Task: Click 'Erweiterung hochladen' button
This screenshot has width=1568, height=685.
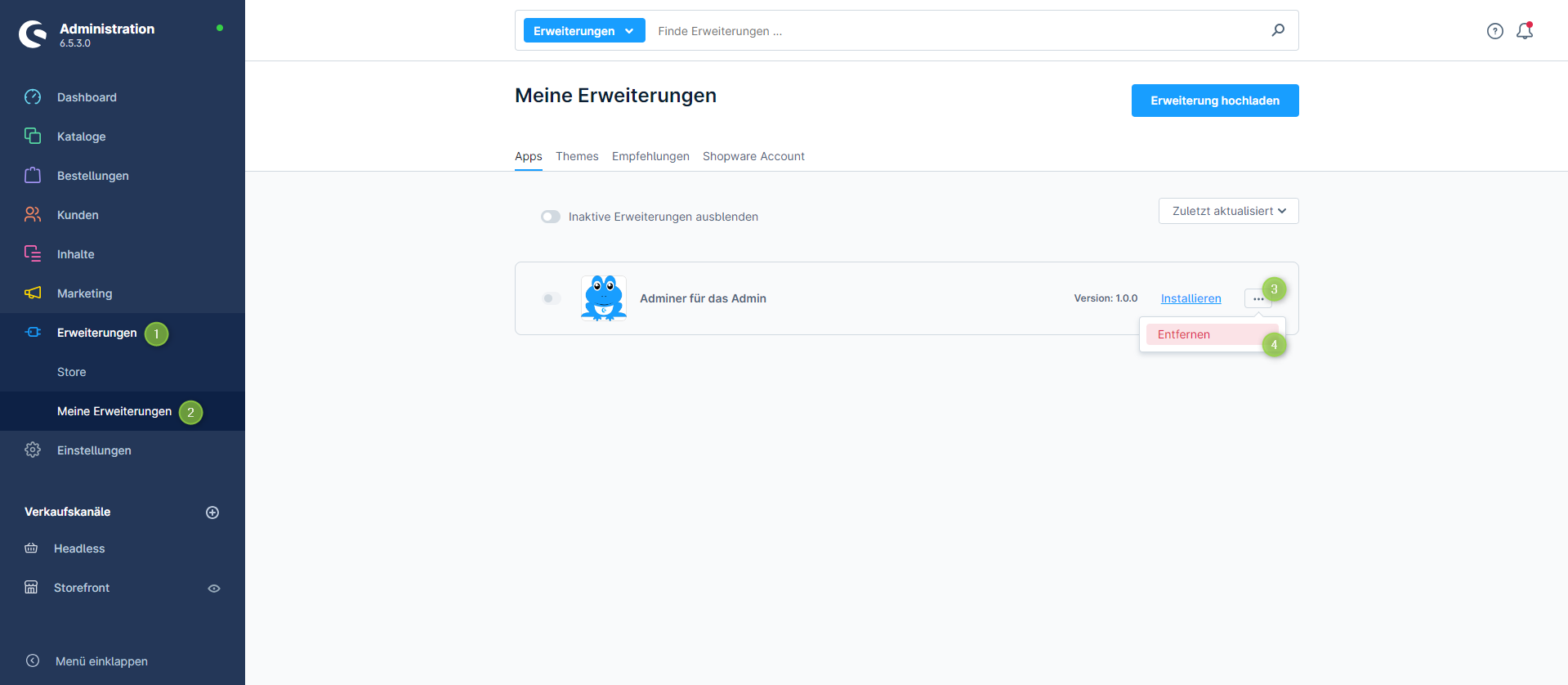Action: pyautogui.click(x=1214, y=101)
